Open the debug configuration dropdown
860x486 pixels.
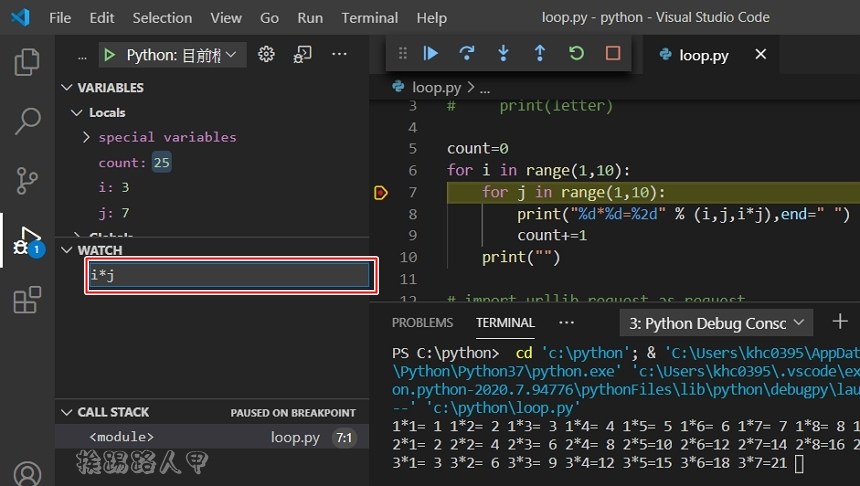[172, 55]
